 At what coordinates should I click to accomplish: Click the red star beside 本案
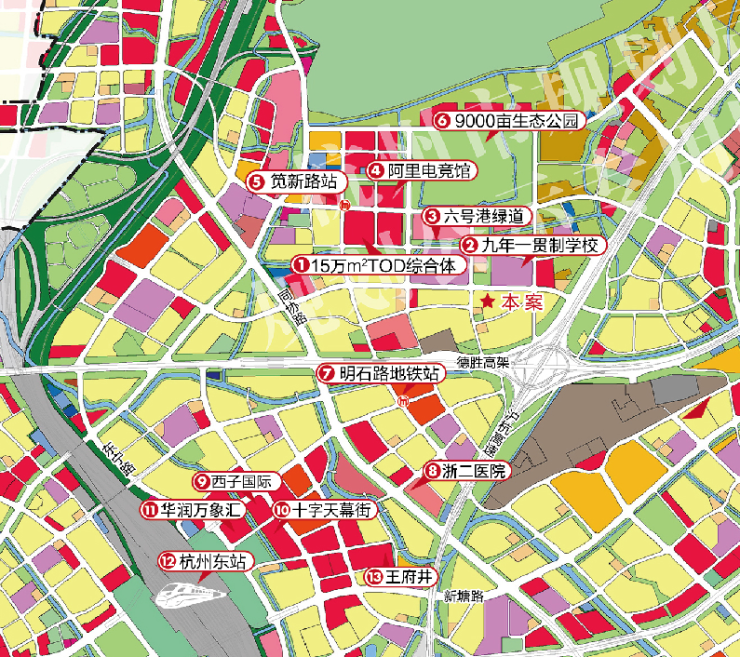(488, 301)
